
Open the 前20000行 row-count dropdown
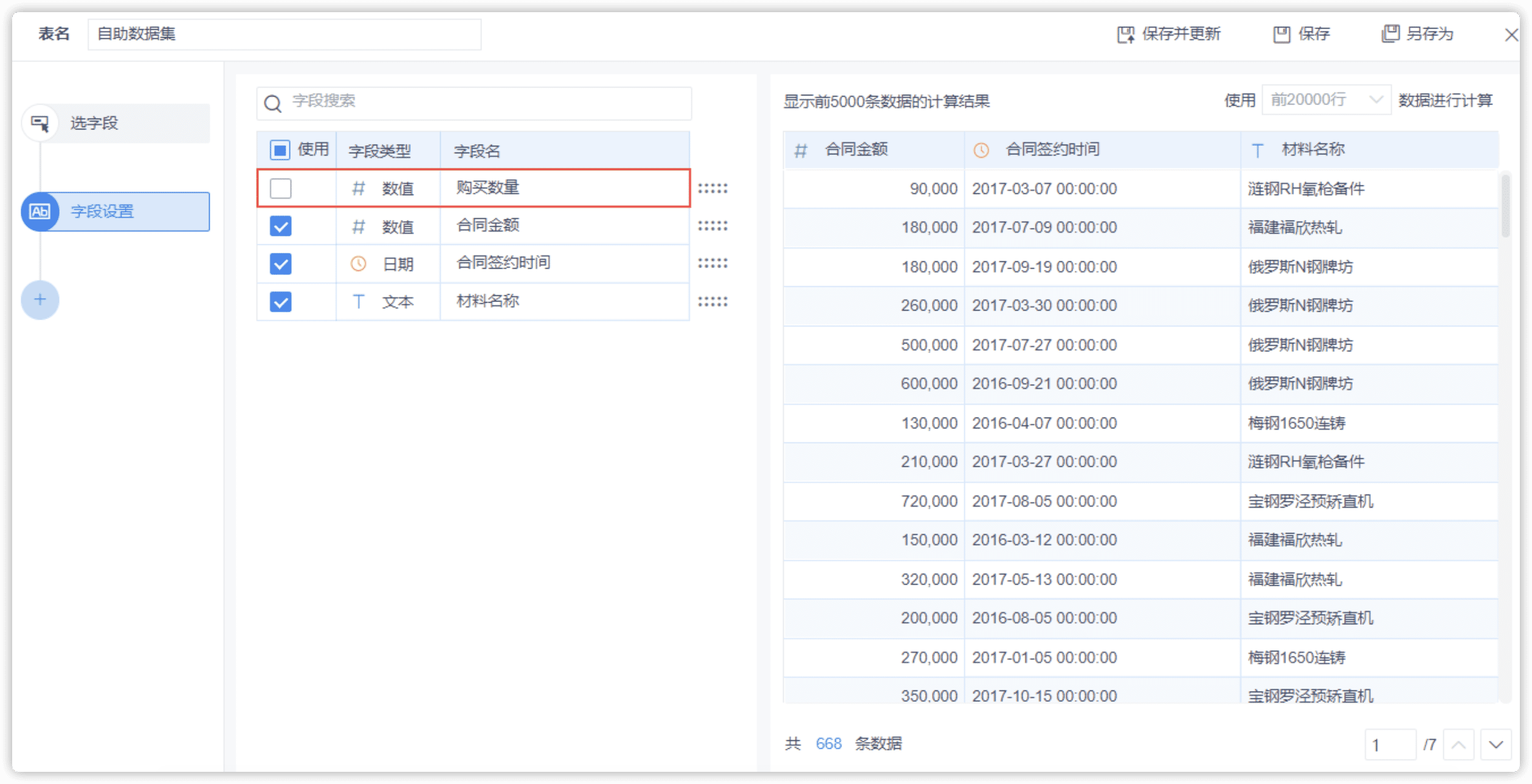[1326, 100]
